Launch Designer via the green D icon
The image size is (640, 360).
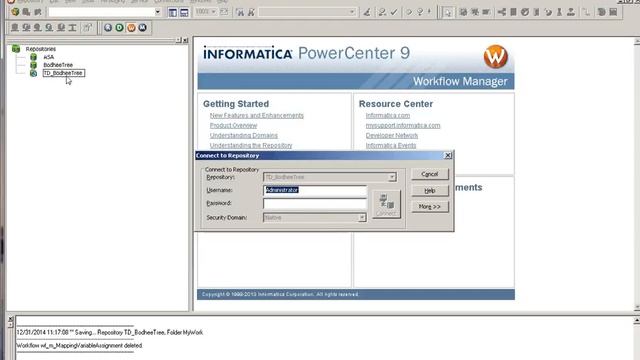pos(119,28)
